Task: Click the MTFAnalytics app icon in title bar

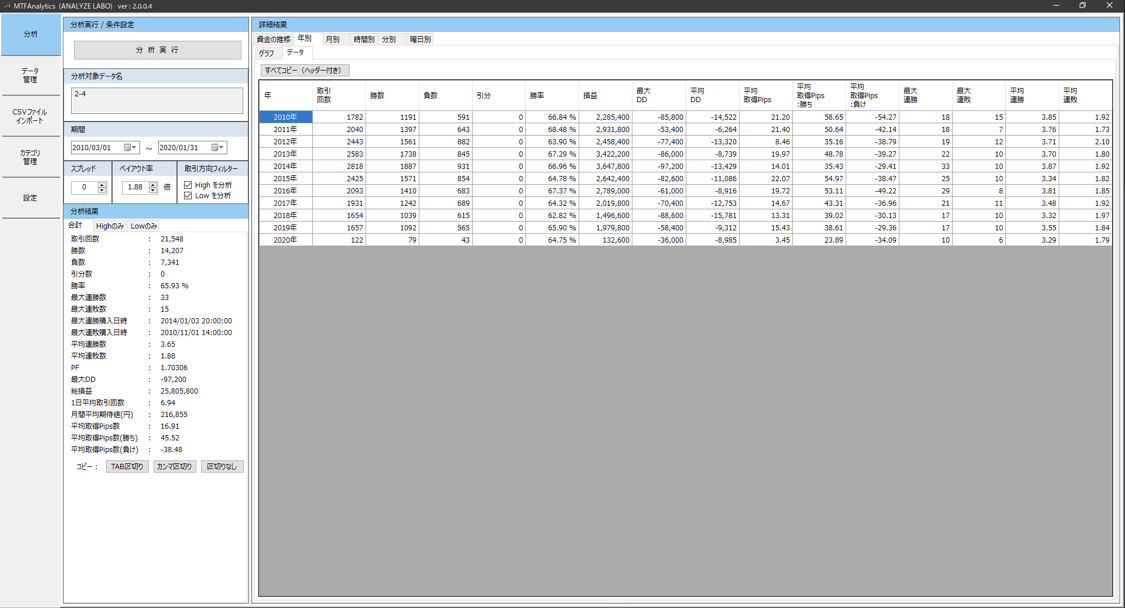Action: tap(6, 6)
